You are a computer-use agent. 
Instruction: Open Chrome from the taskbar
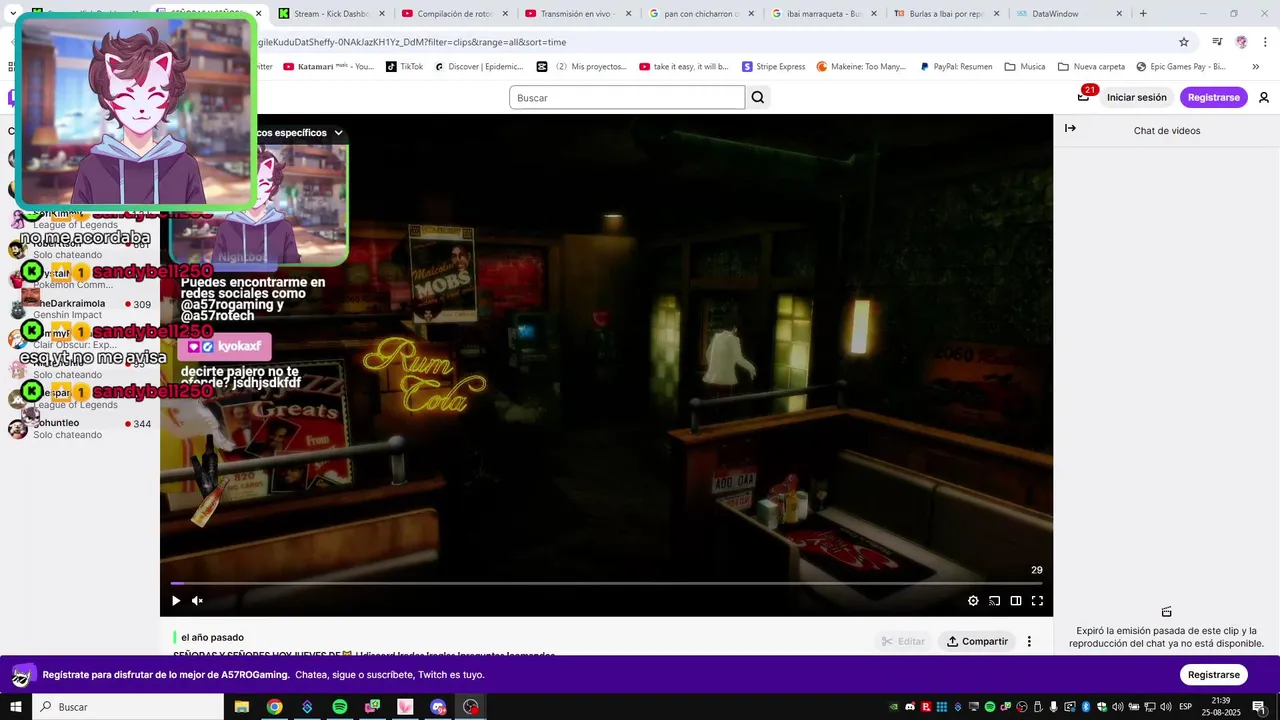coord(274,707)
